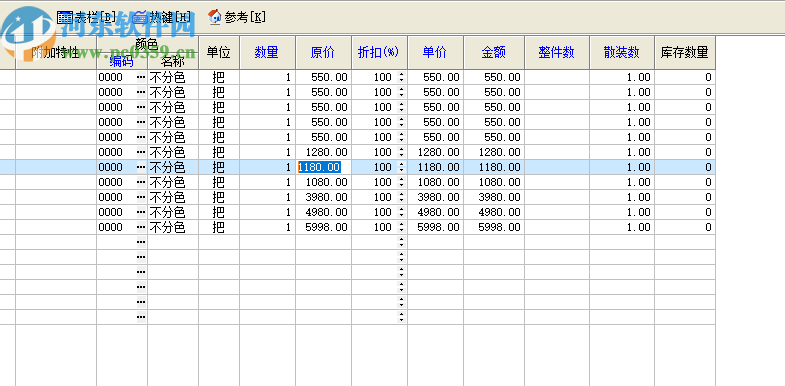Click 数量 1 cell in 4980.00 row
This screenshot has height=386, width=785.
pos(267,212)
